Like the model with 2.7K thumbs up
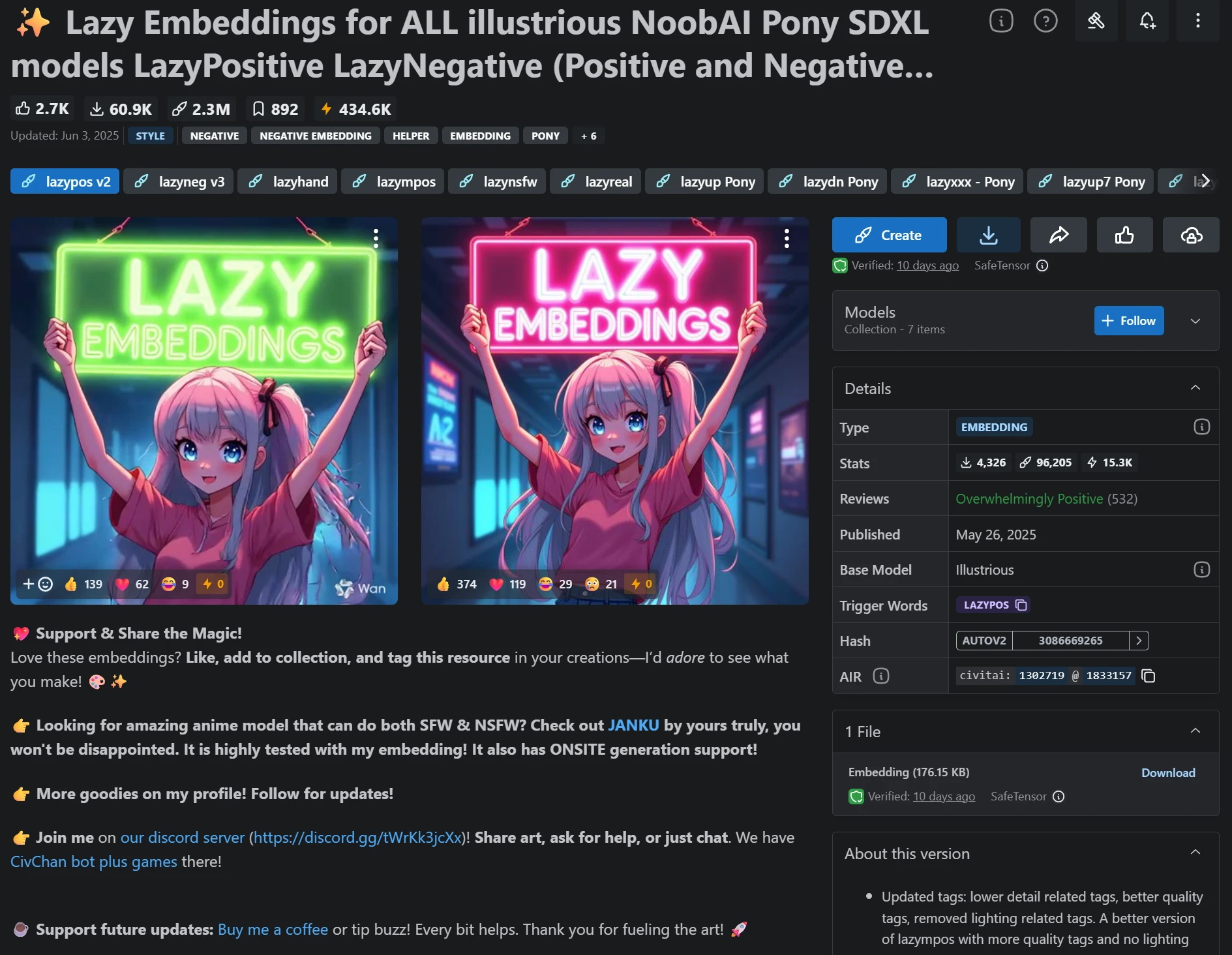Screen dimensions: 1232x955 (x=42, y=109)
